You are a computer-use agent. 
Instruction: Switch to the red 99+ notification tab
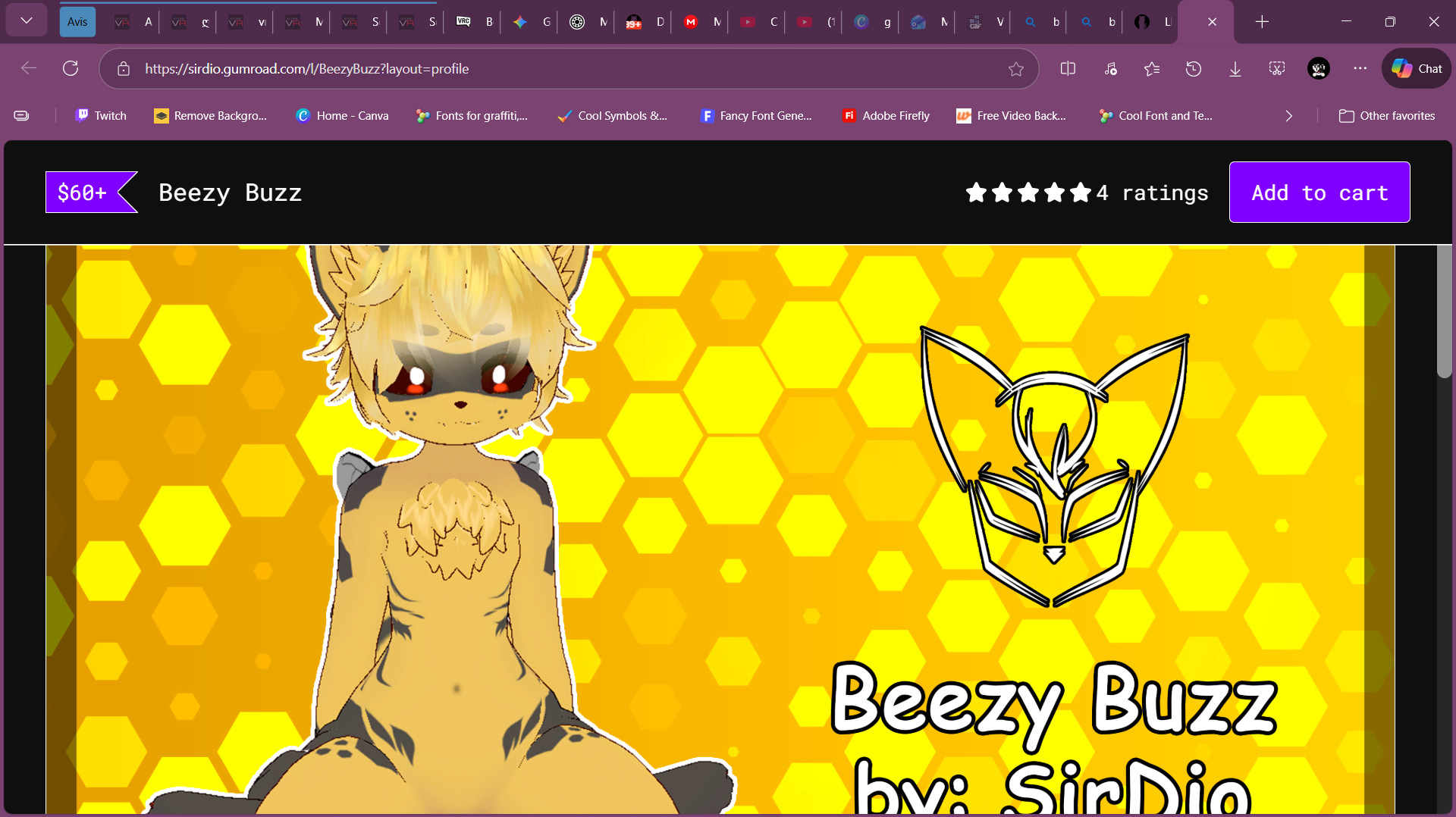644,22
